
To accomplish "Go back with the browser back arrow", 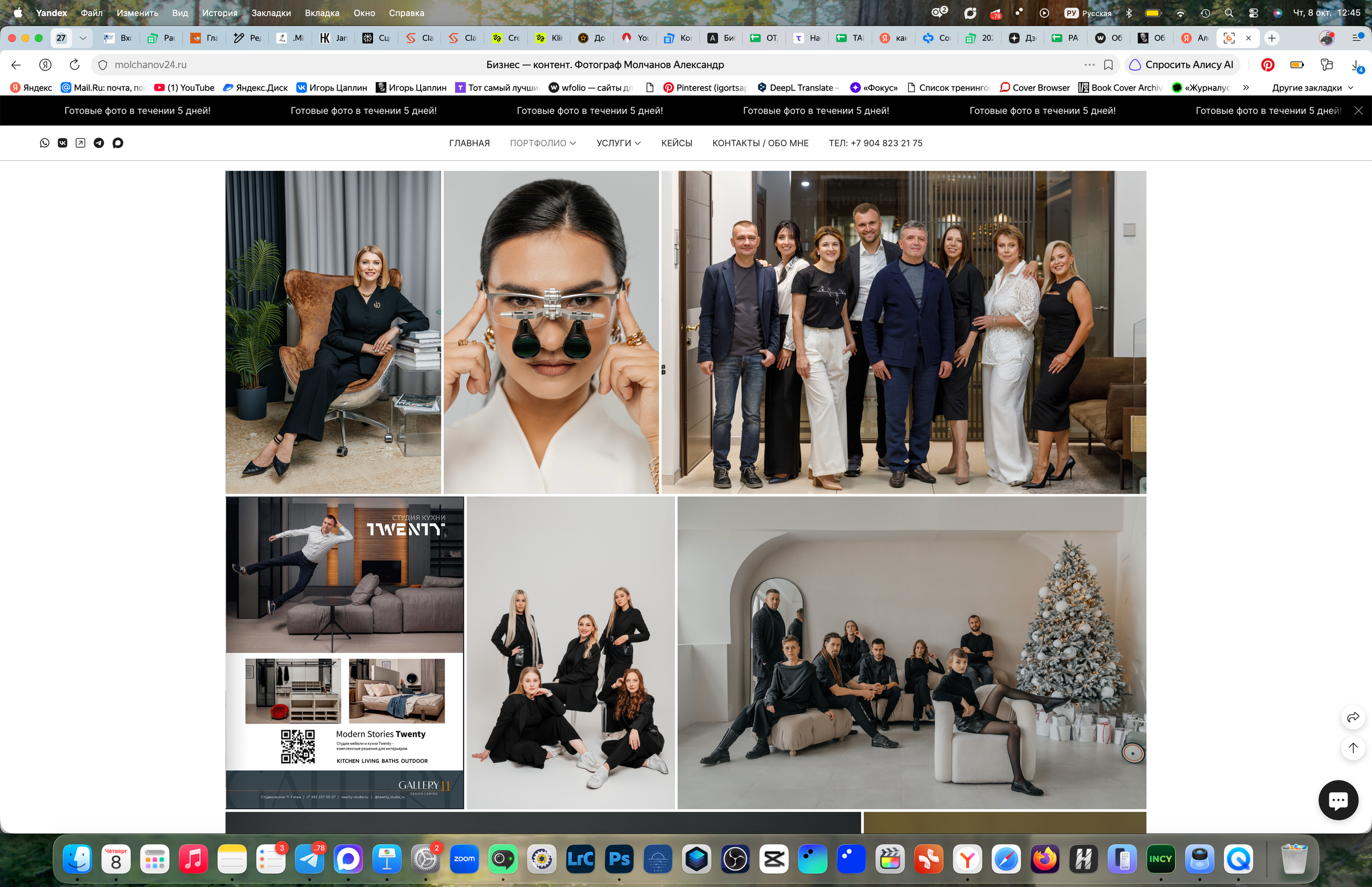I will (x=16, y=64).
